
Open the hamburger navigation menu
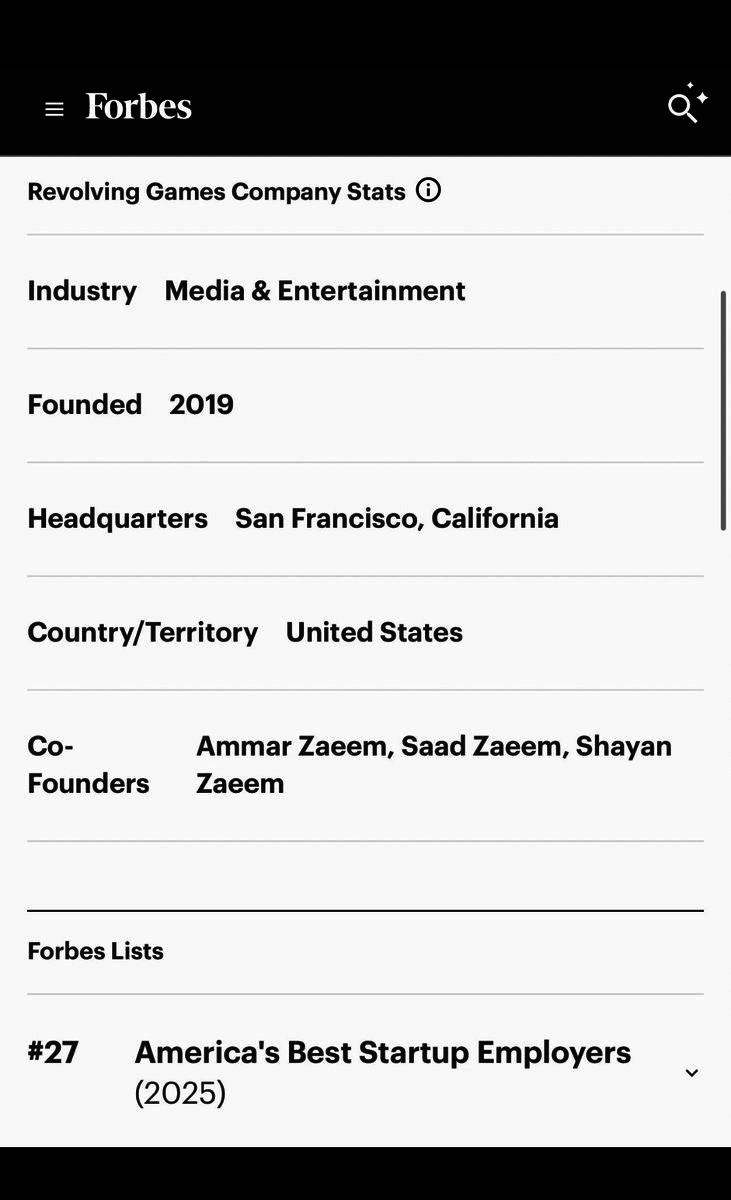click(54, 109)
